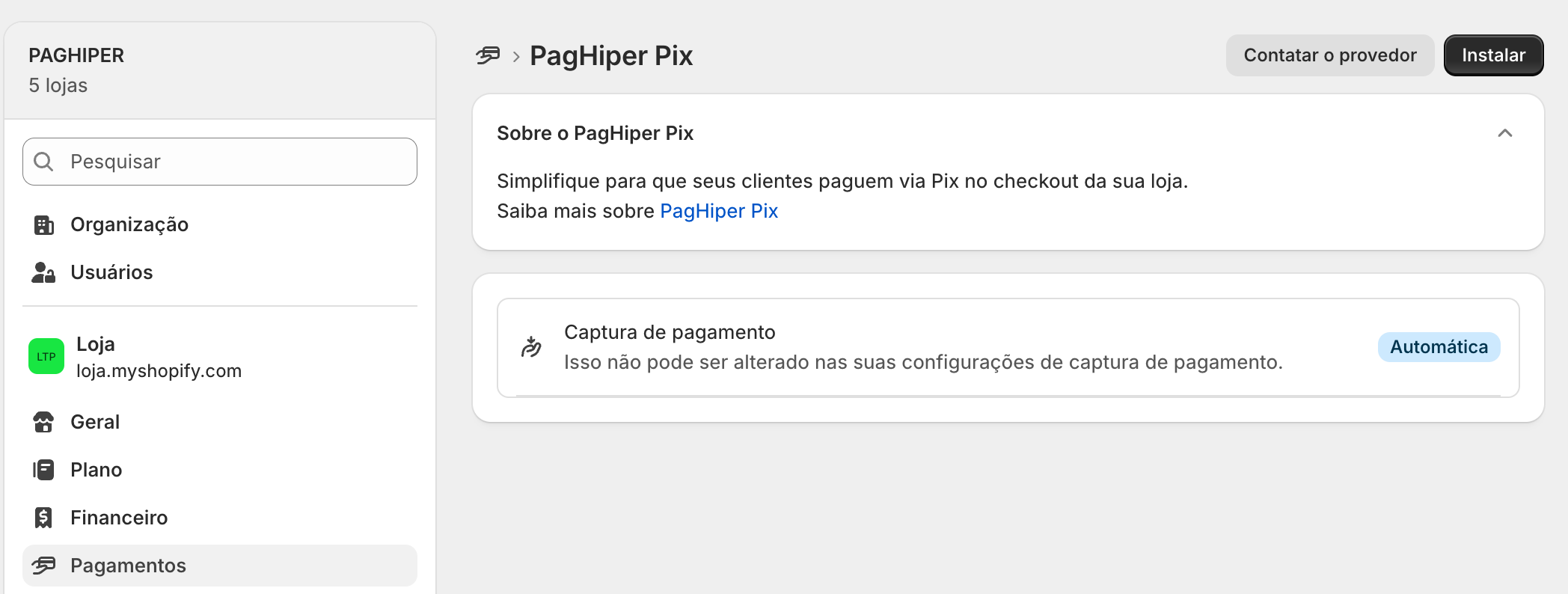Click the Contatar o provedor button
The width and height of the screenshot is (1568, 594).
(1330, 55)
